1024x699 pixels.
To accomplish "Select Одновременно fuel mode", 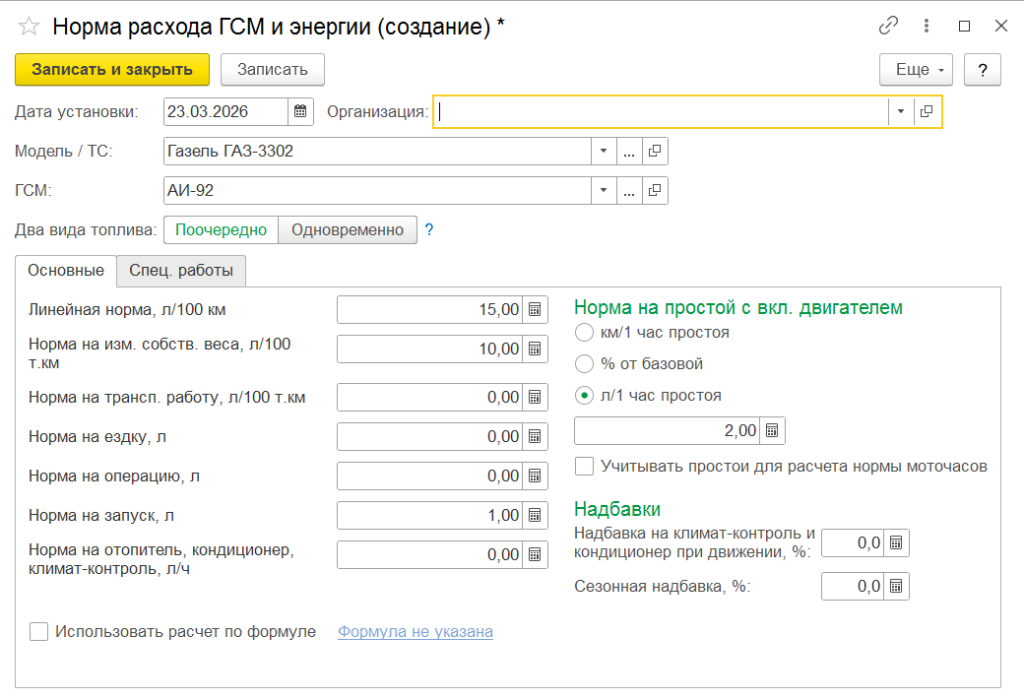I will point(347,229).
